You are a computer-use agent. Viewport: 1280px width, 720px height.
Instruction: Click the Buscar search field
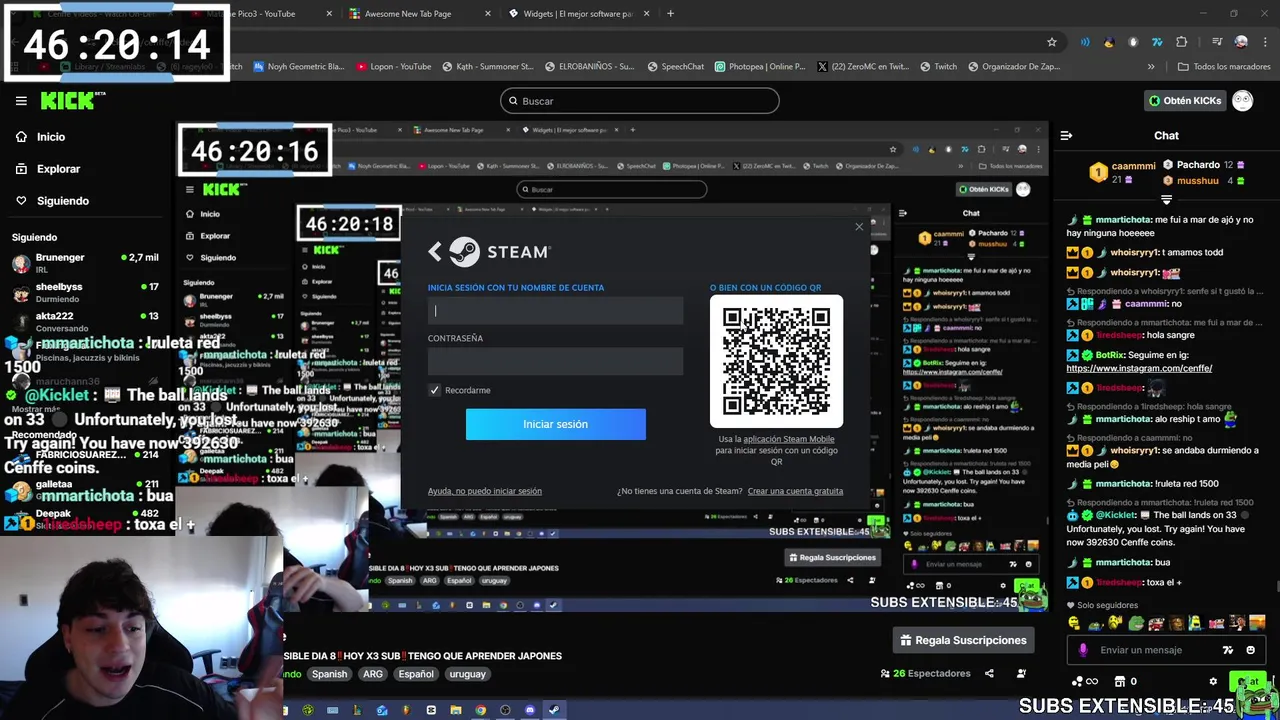pos(640,101)
